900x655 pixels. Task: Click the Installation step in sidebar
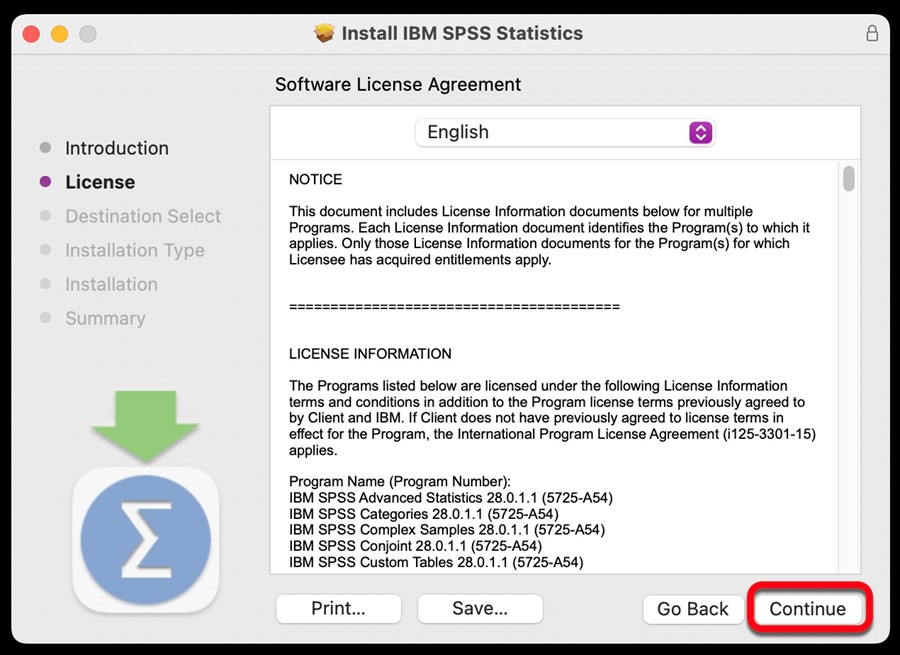click(x=111, y=284)
